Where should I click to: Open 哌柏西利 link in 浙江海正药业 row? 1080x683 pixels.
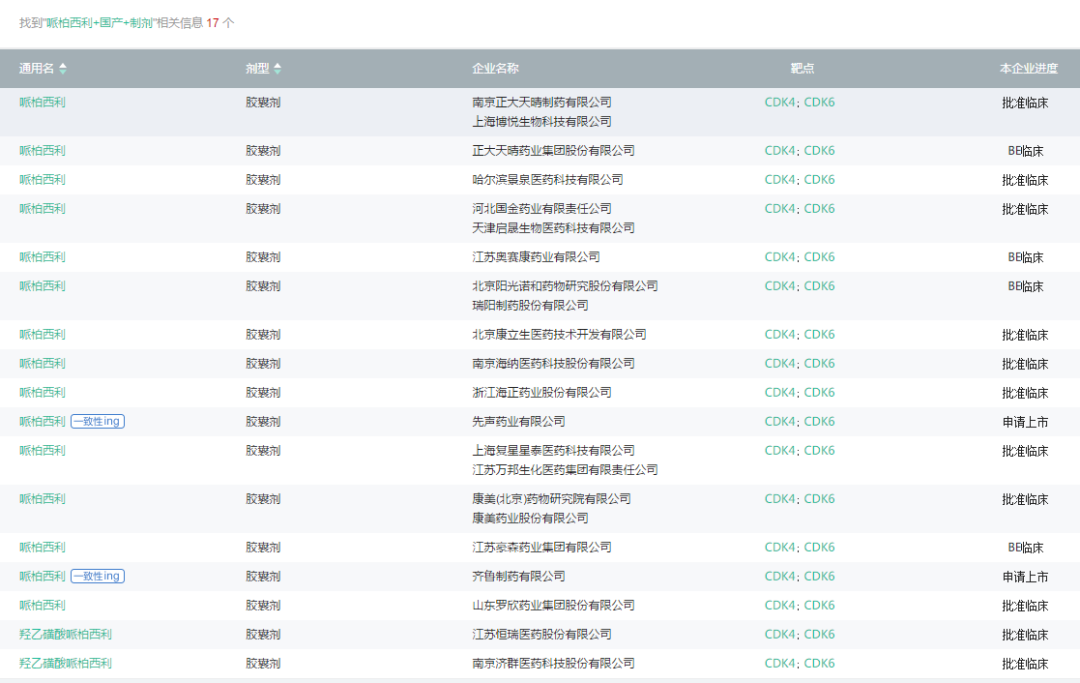pos(43,392)
